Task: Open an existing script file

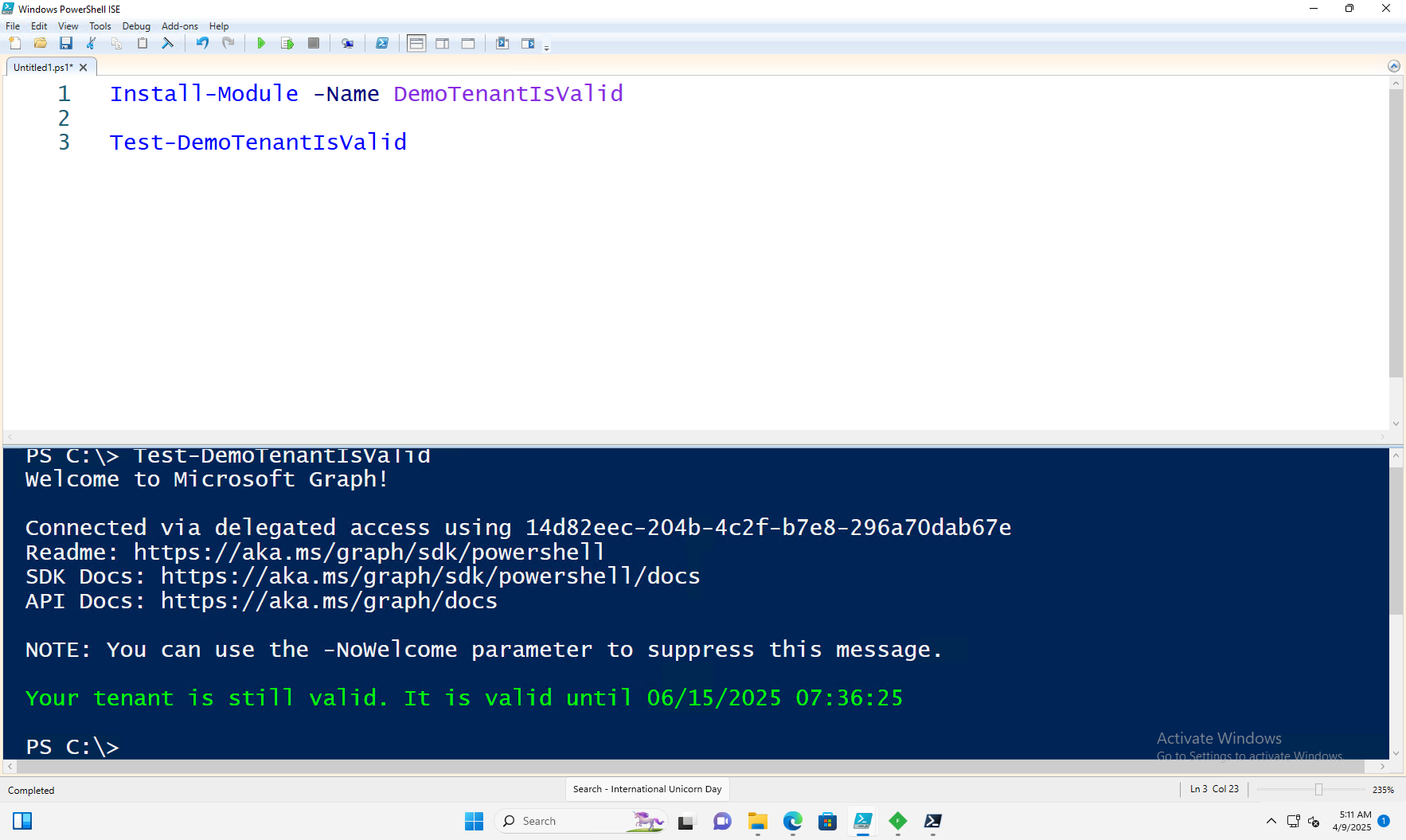Action: pyautogui.click(x=41, y=43)
